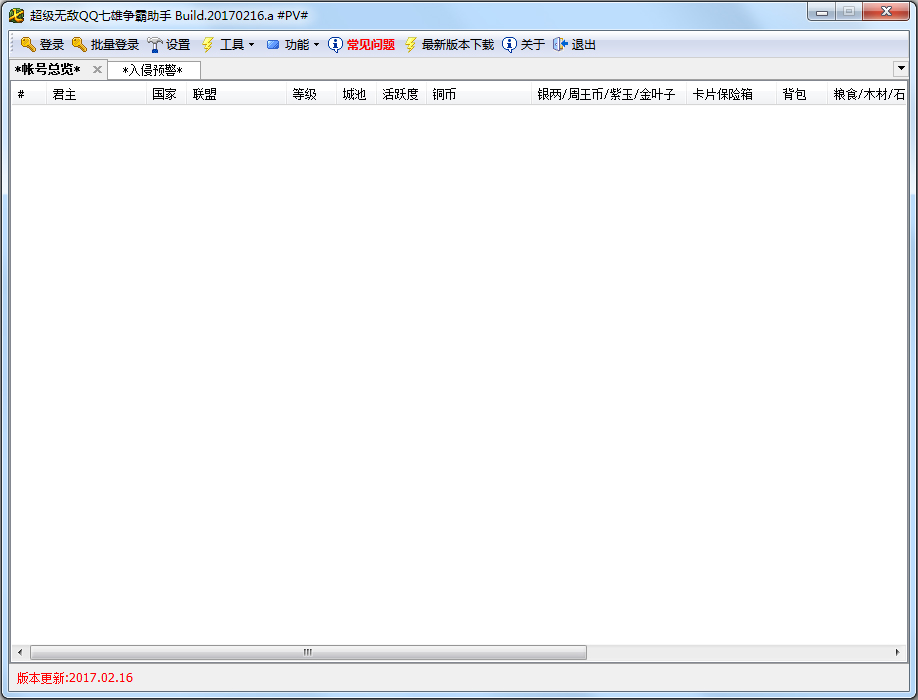Click the blue folder icon for 功能
The height and width of the screenshot is (700, 918).
coord(272,44)
